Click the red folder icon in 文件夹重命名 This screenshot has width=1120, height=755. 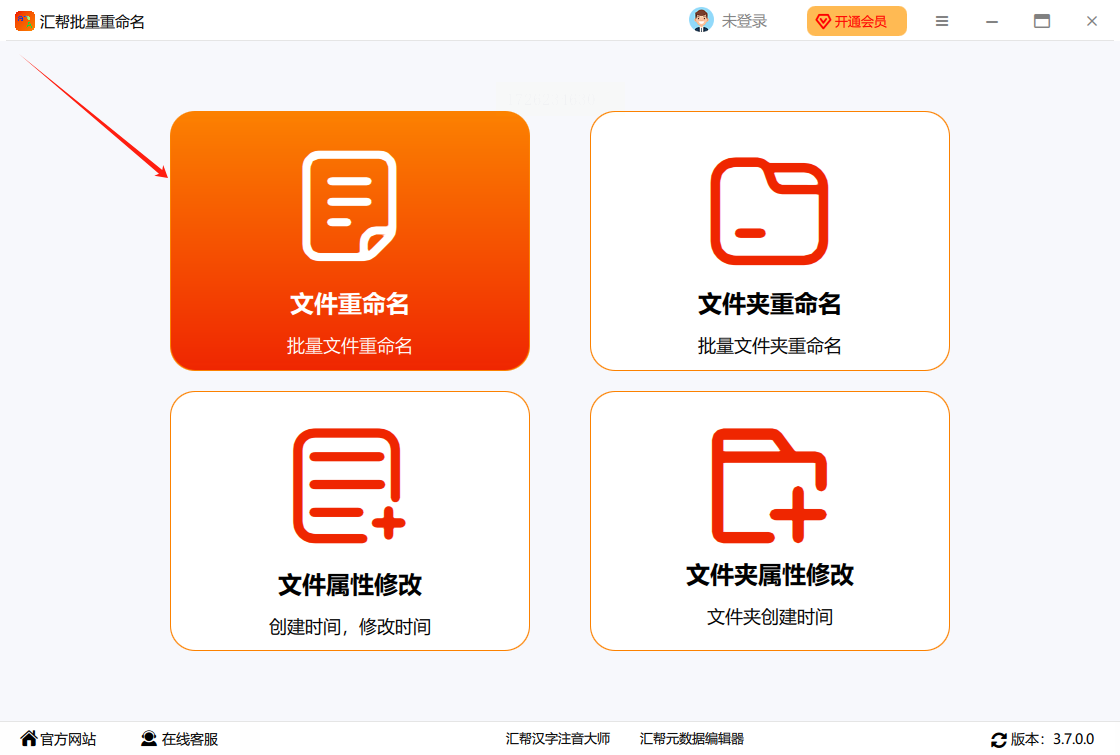click(x=769, y=211)
